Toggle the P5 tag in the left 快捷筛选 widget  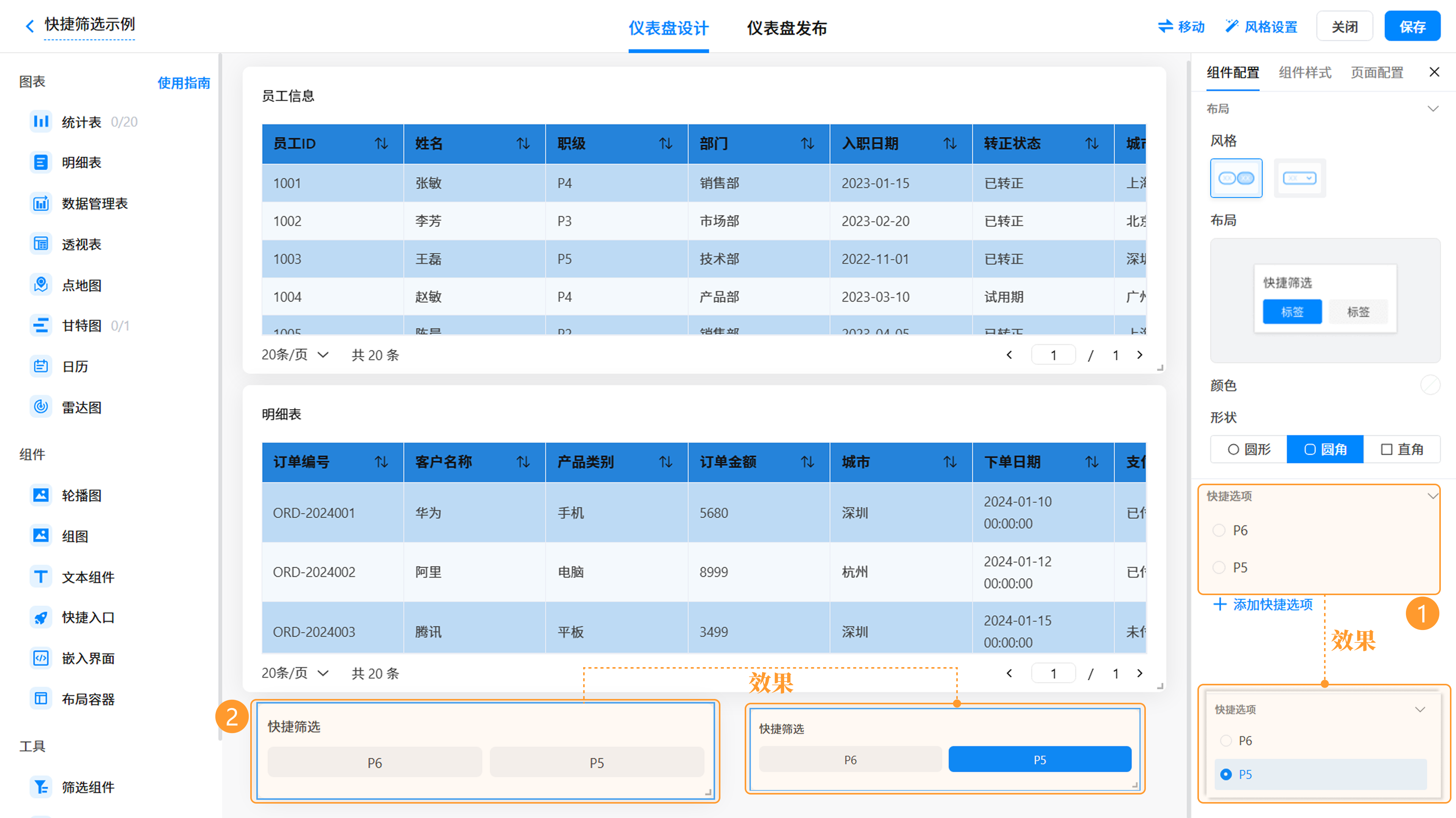pos(597,763)
